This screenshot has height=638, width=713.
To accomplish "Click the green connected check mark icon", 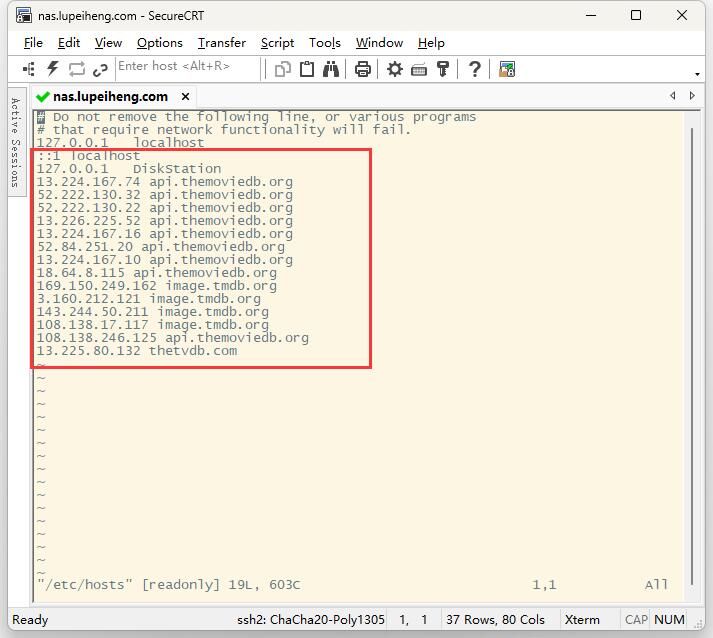I will (43, 97).
